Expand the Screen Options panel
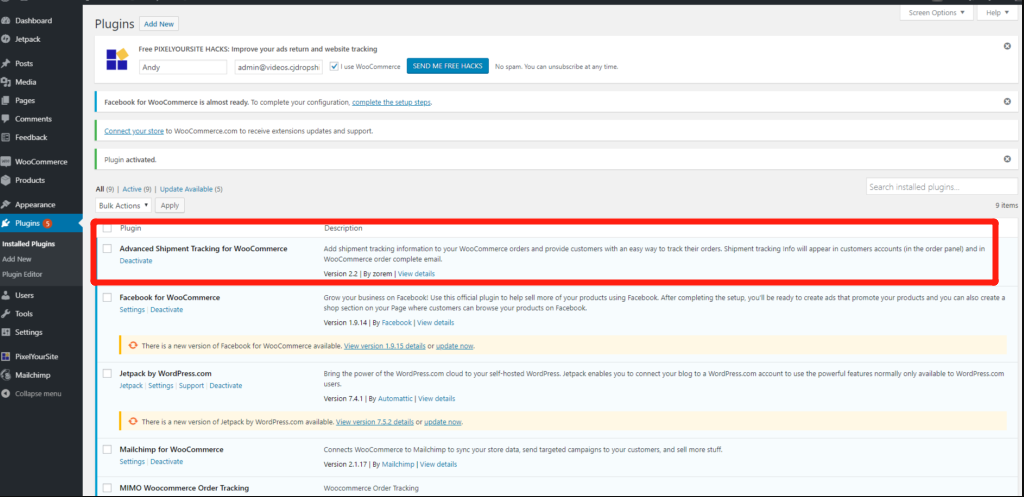Viewport: 1024px width, 497px height. [936, 12]
